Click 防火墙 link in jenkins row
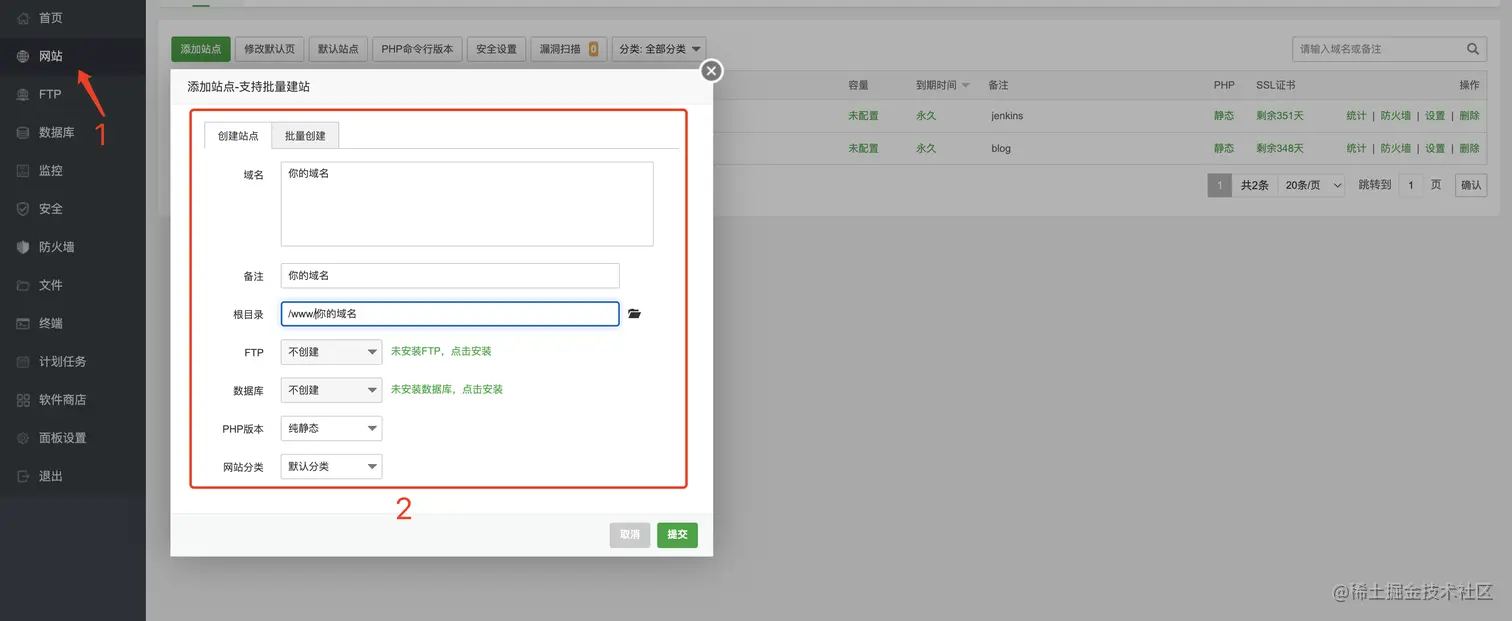This screenshot has width=1512, height=621. [x=1396, y=116]
